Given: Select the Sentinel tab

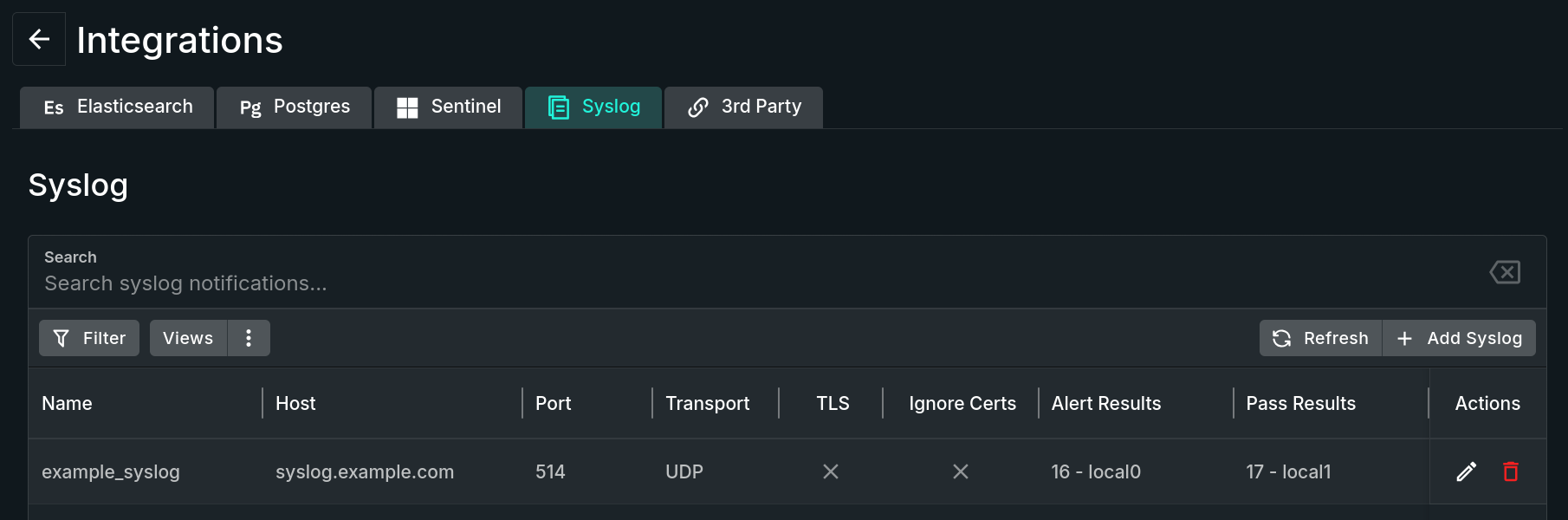Looking at the screenshot, I should tap(449, 107).
